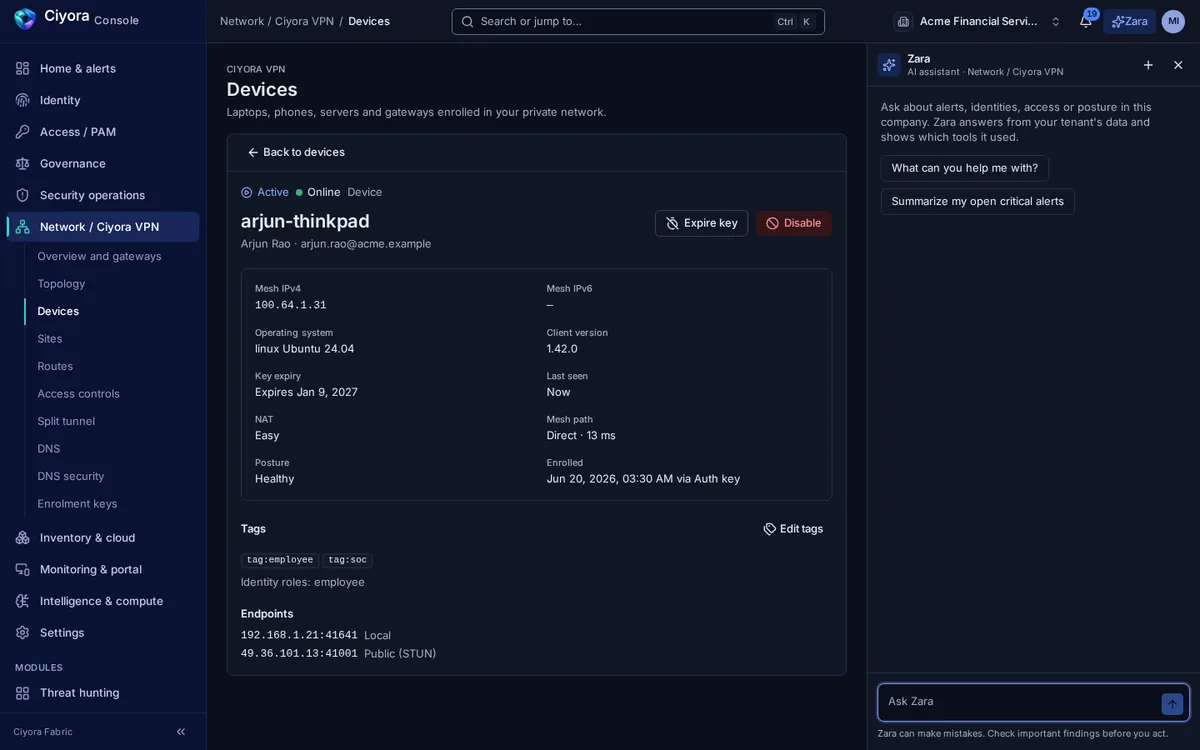The width and height of the screenshot is (1200, 750).
Task: Send message to Zara using arrow button
Action: click(x=1172, y=704)
